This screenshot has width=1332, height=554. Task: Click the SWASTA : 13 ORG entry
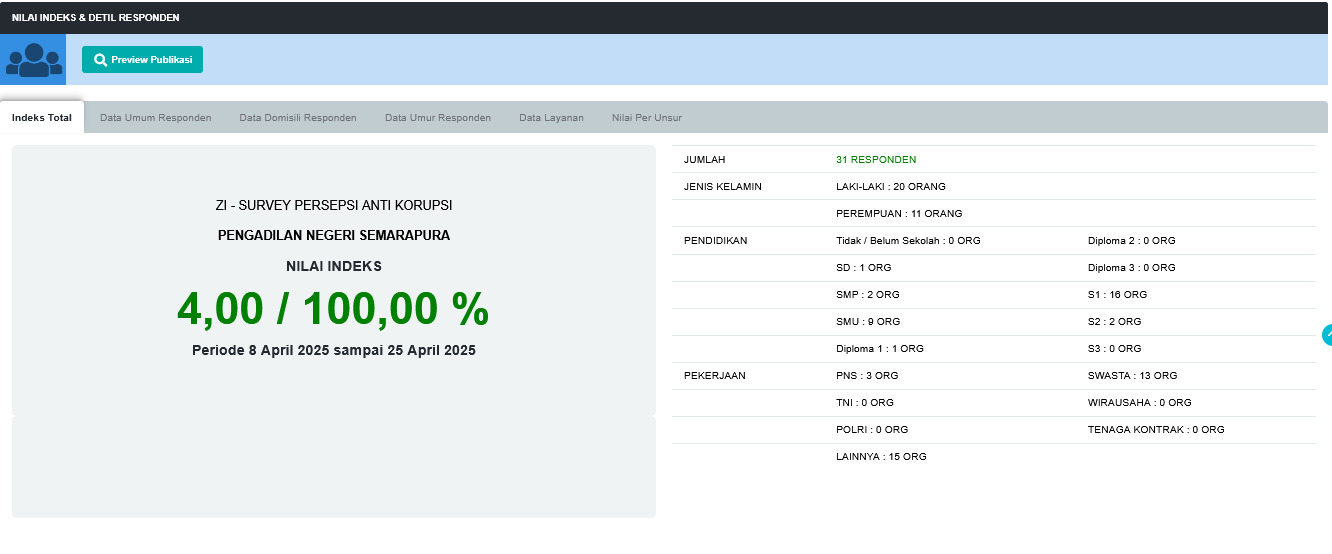[x=1133, y=376]
